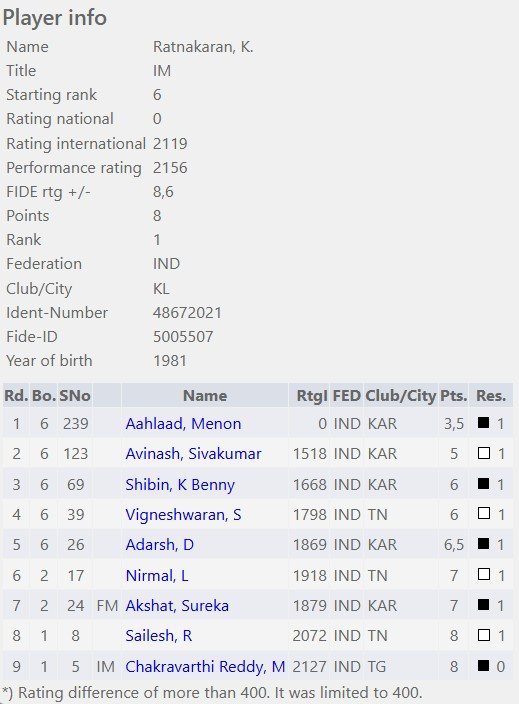Screen dimensions: 519x704
Task: Click the white piece icon in round 4
Action: [x=484, y=513]
